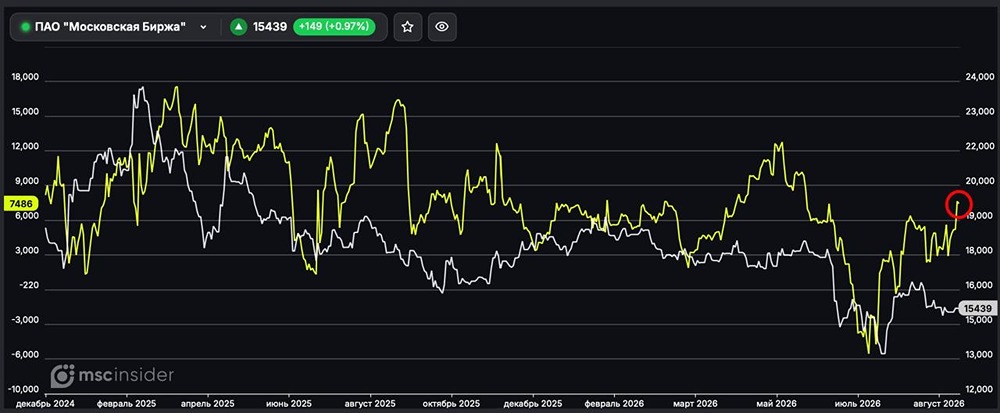Click the 12,000 left axis value
1000x413 pixels.
coord(26,147)
